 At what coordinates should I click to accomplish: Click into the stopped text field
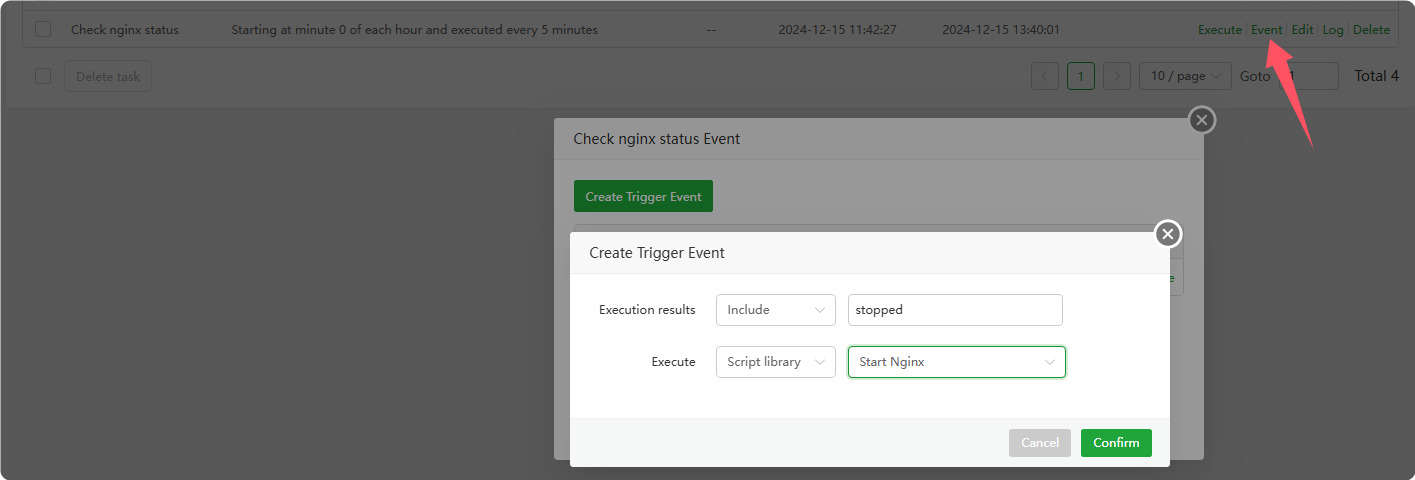pyautogui.click(x=955, y=310)
